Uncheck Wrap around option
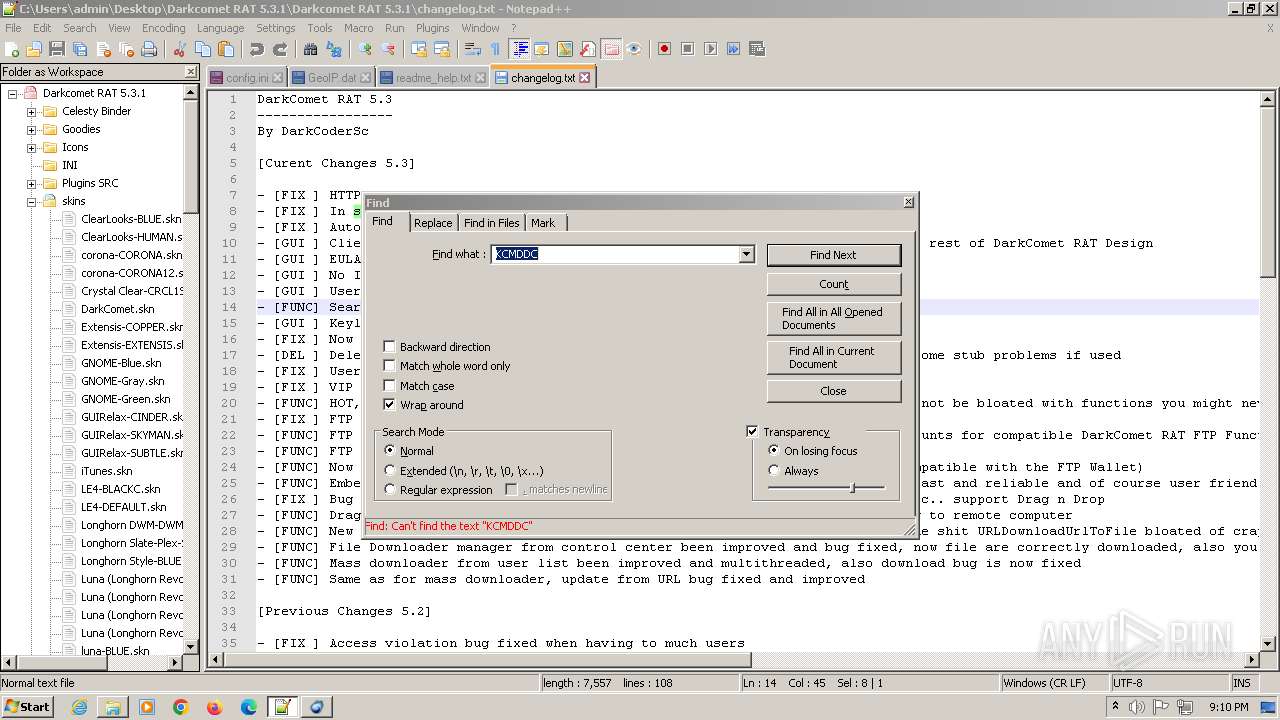 390,405
